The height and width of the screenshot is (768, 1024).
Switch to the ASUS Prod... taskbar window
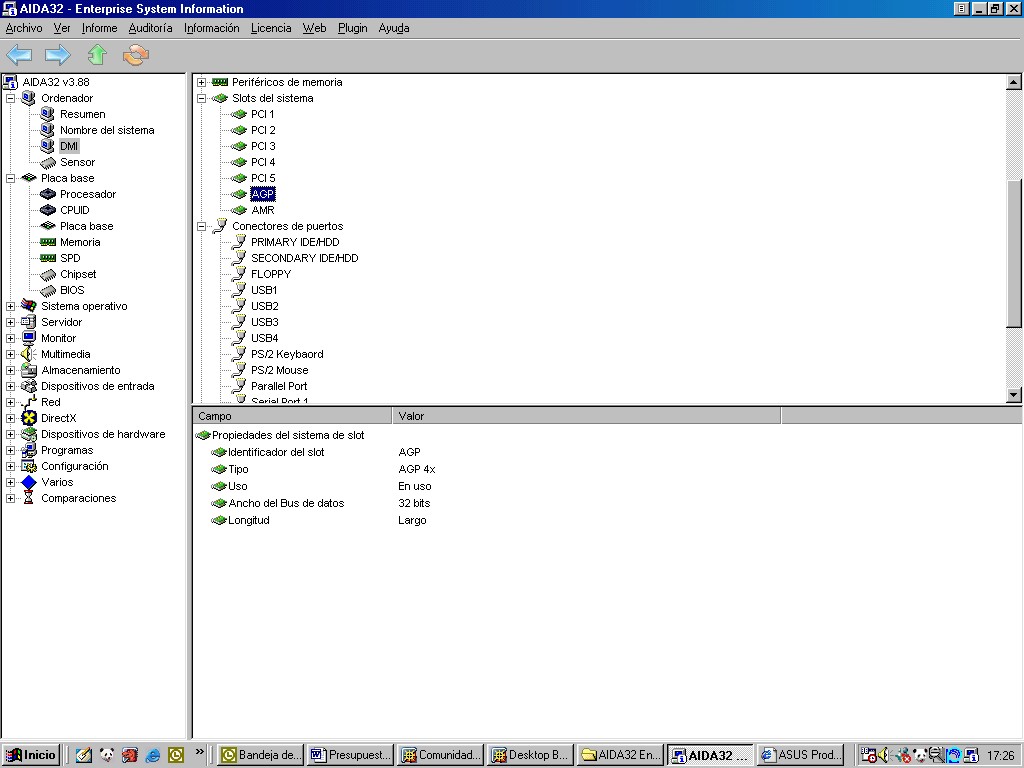point(801,755)
